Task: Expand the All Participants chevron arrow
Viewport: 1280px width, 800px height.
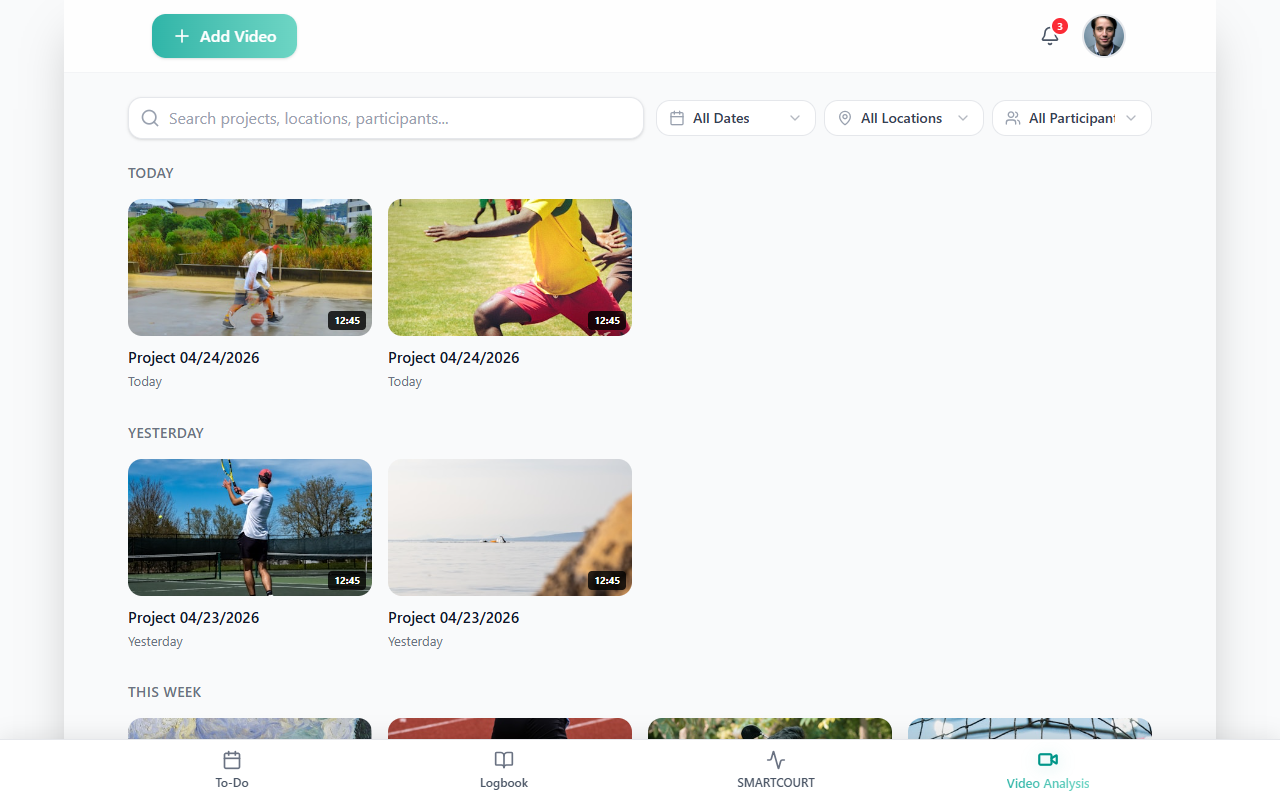Action: point(1131,118)
